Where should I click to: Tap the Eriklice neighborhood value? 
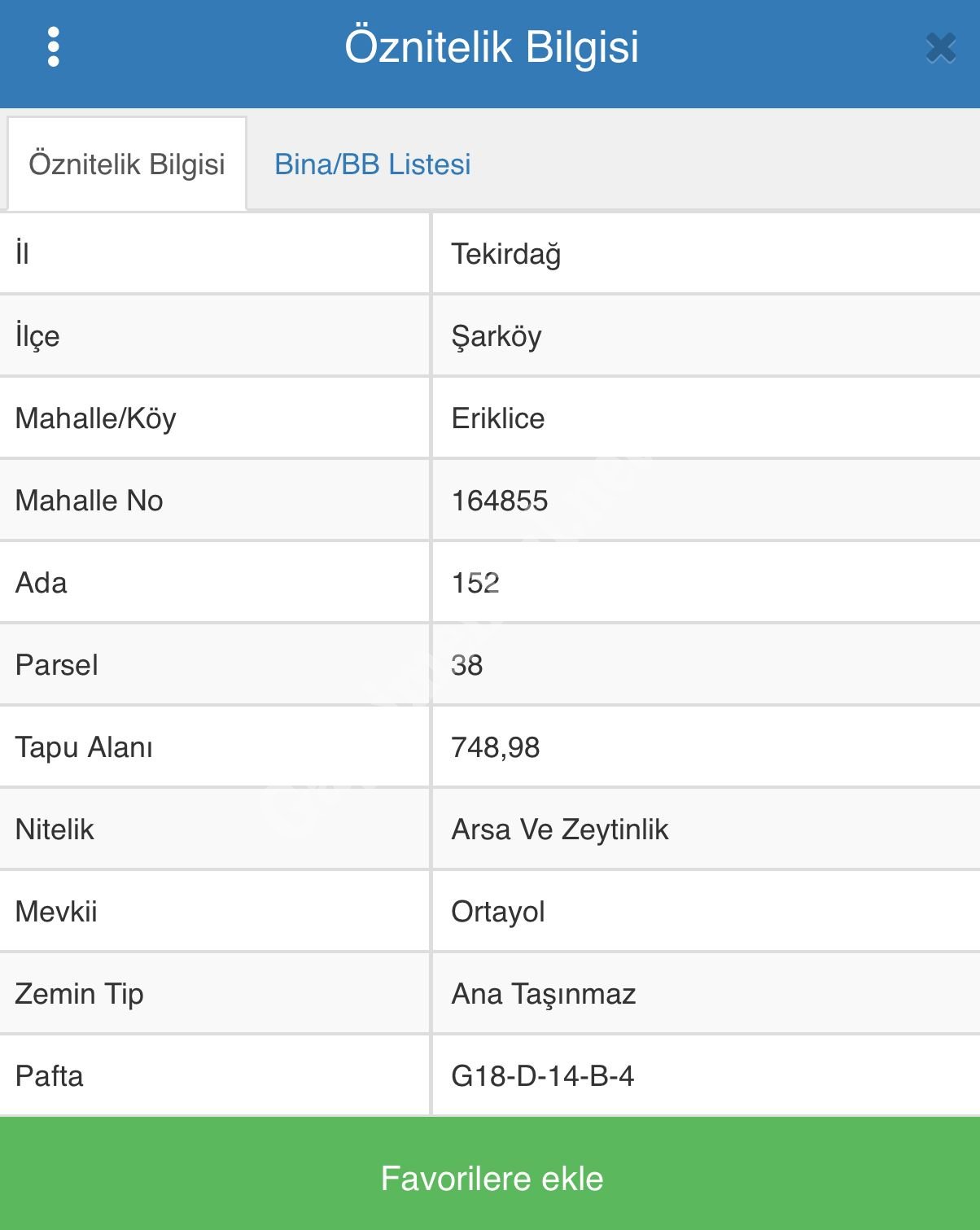click(497, 418)
